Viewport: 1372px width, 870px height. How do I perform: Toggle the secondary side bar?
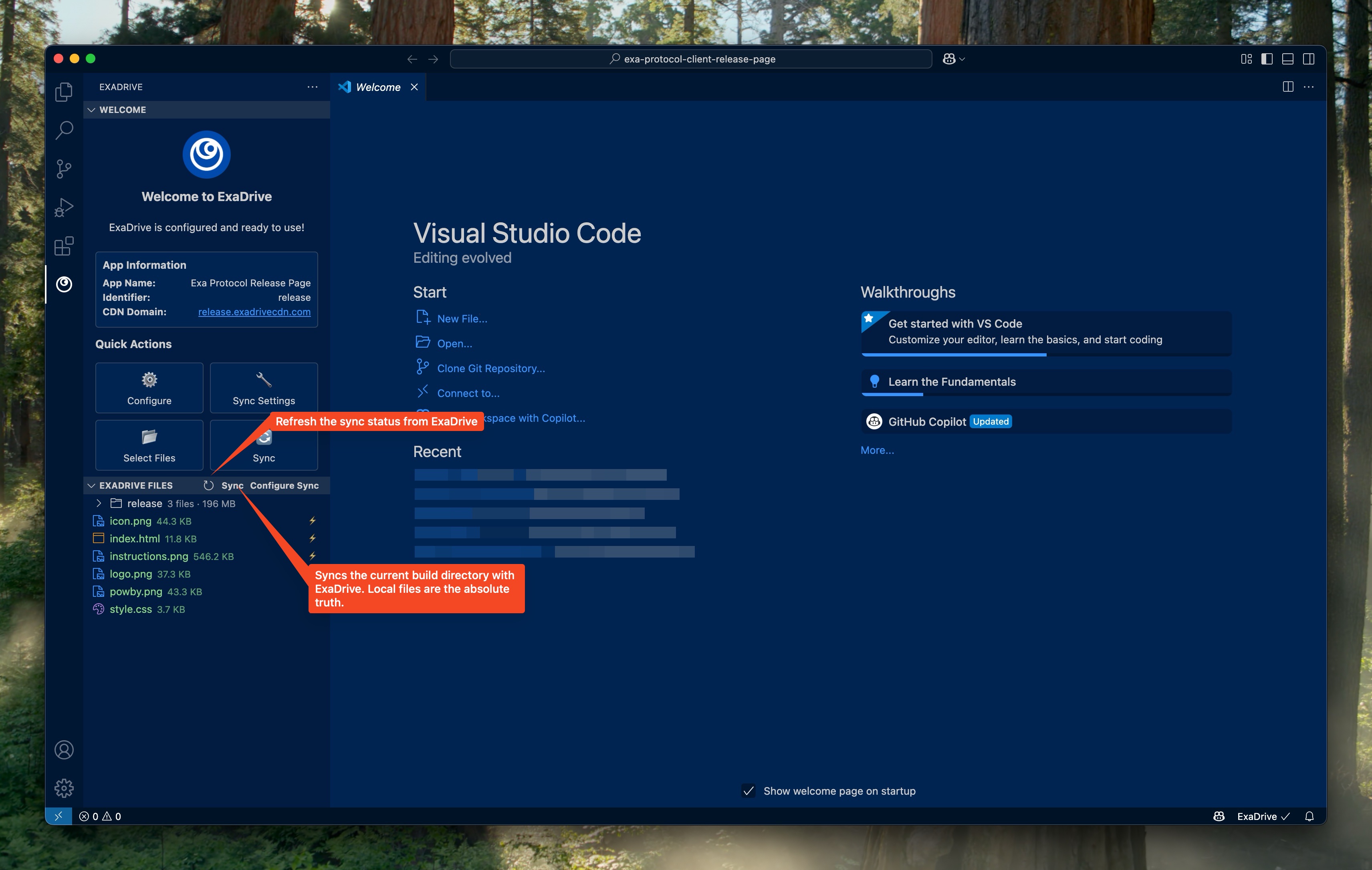coord(1309,59)
